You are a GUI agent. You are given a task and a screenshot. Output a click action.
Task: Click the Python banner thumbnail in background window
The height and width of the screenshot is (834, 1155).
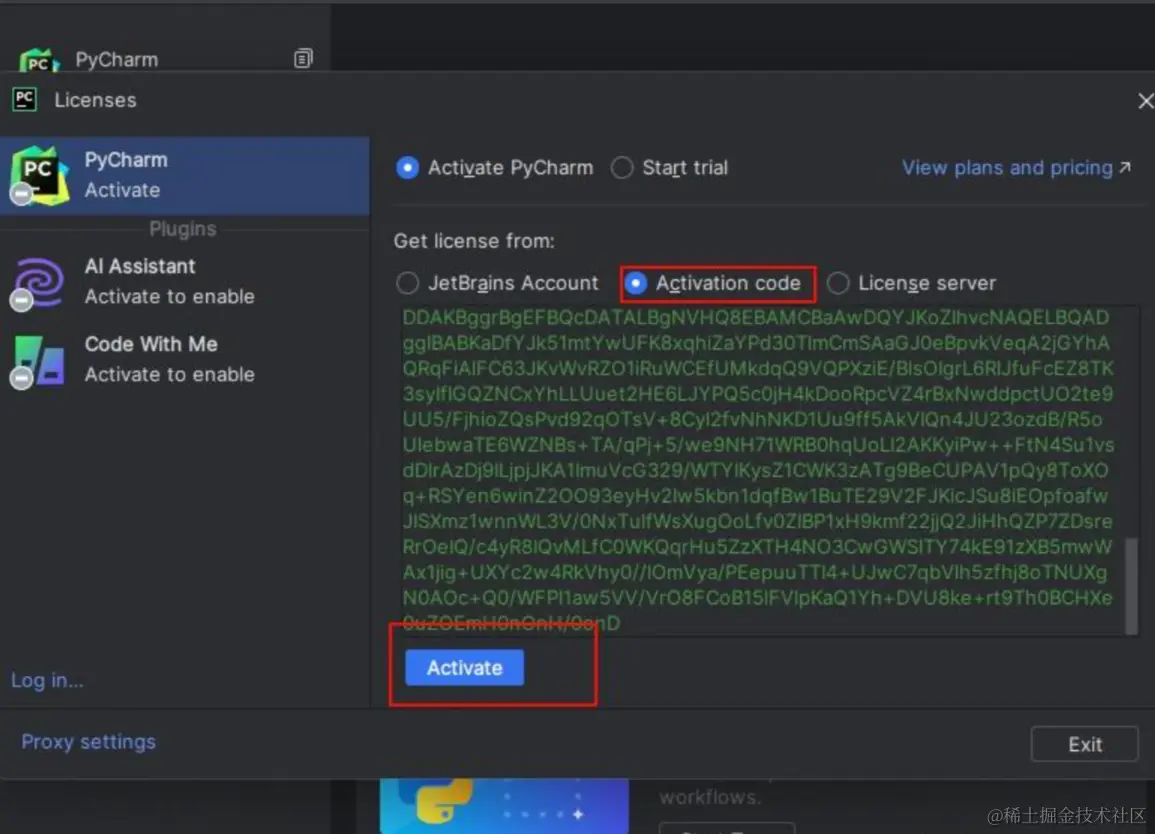(x=505, y=806)
